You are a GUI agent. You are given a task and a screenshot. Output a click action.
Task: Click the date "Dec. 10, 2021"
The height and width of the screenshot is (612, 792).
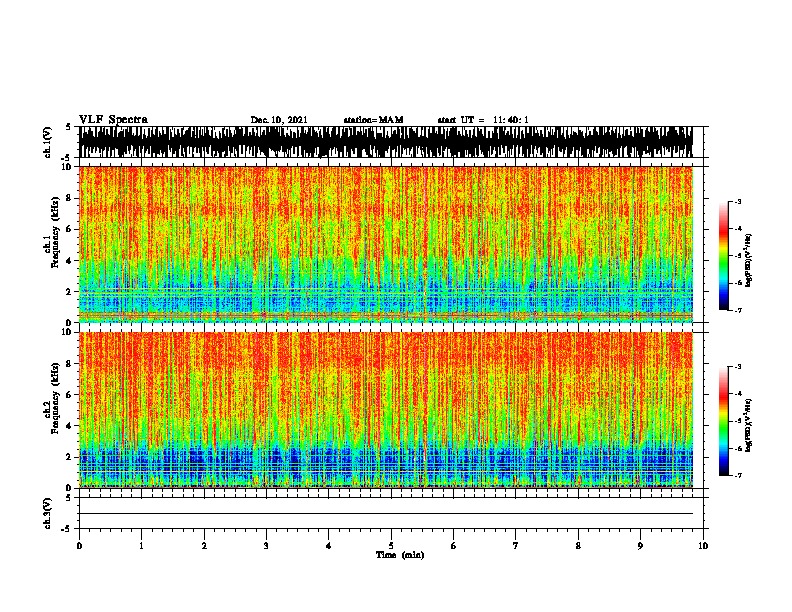(x=279, y=120)
